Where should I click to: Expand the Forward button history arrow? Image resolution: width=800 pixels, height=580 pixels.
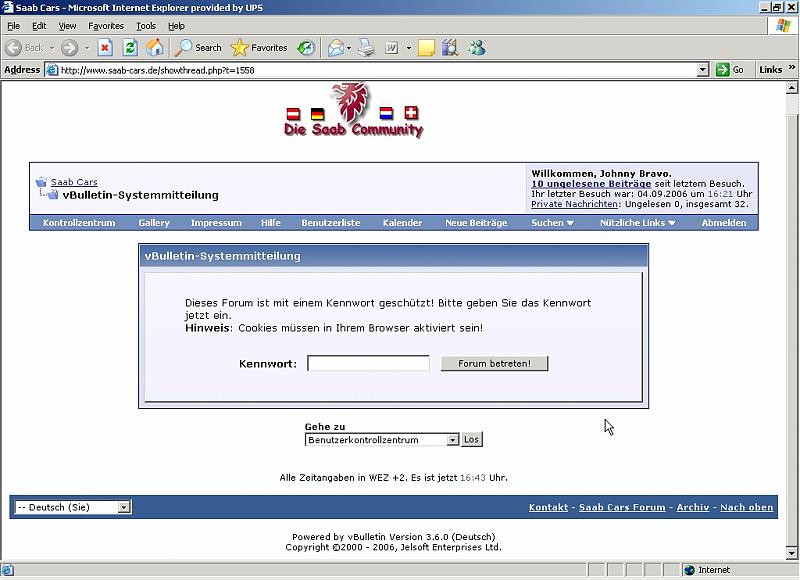[87, 48]
